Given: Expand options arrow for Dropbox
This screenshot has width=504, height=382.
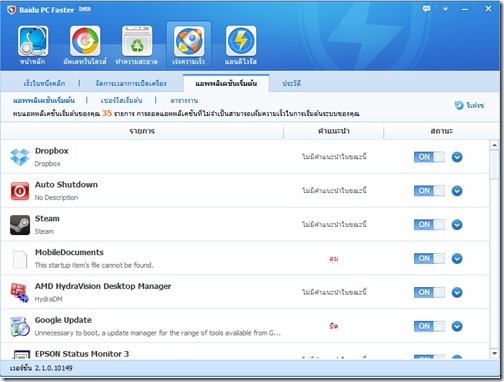Looking at the screenshot, I should click(x=457, y=157).
